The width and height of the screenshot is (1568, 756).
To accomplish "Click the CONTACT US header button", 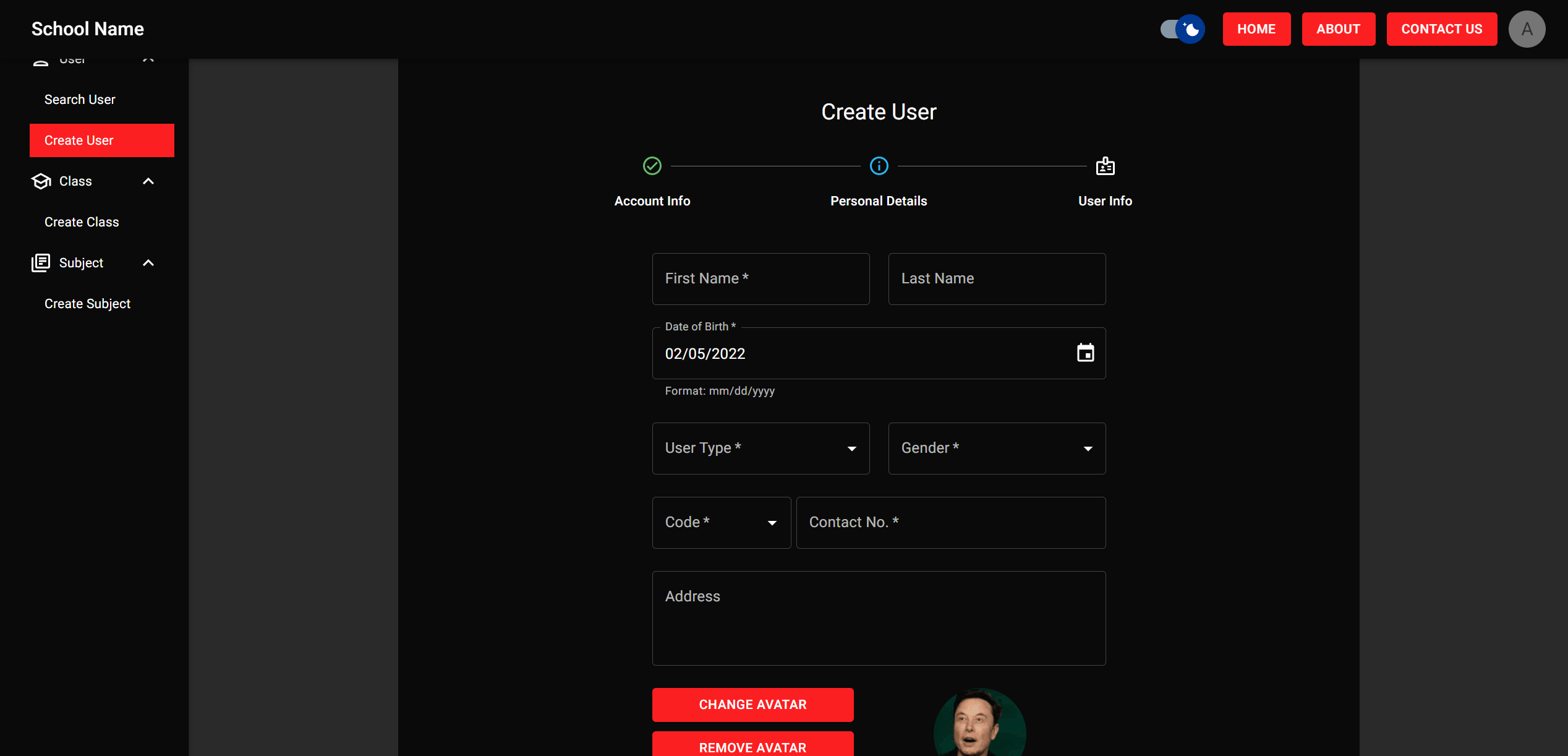I will point(1441,29).
